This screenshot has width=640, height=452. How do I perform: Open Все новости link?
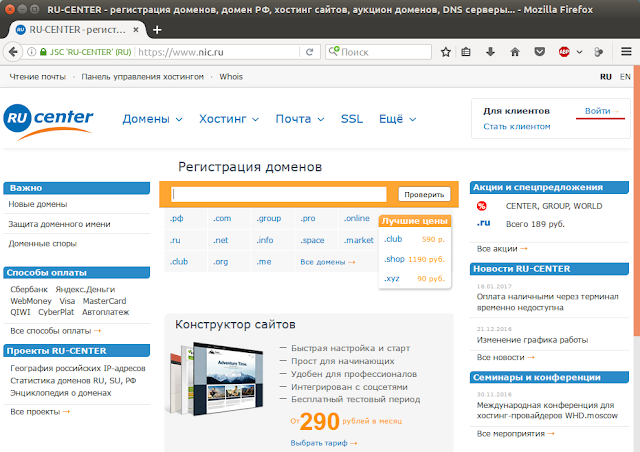505,357
